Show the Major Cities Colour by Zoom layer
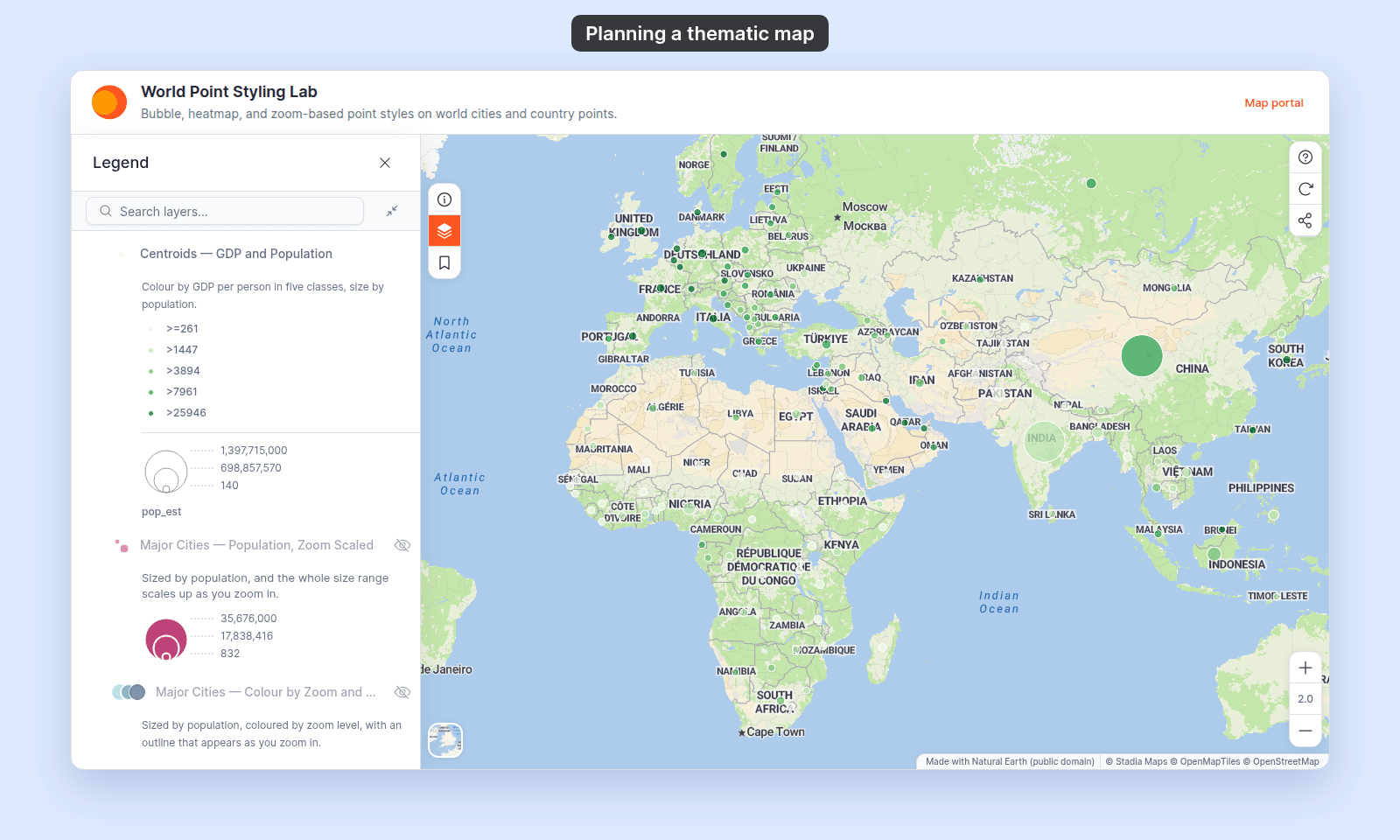Viewport: 1400px width, 840px height. pyautogui.click(x=402, y=692)
